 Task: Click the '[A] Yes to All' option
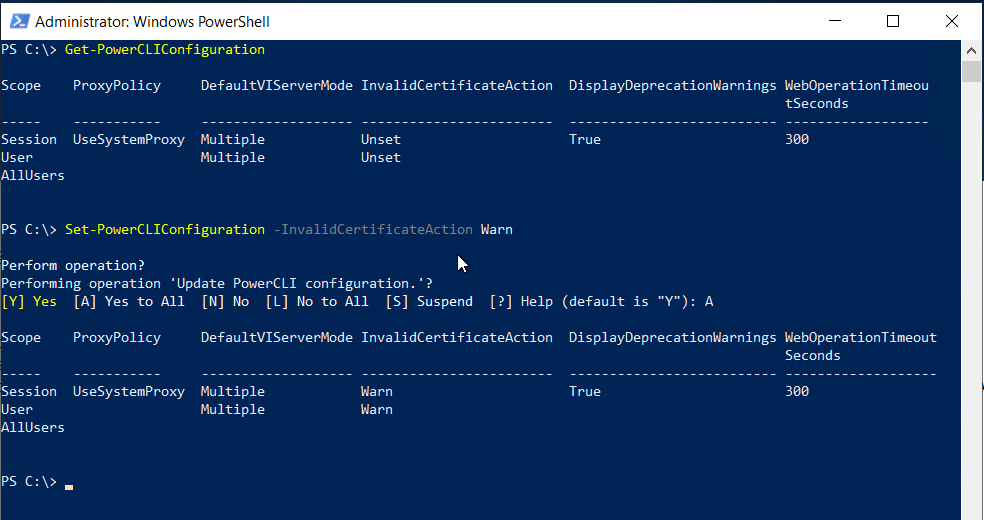point(129,301)
